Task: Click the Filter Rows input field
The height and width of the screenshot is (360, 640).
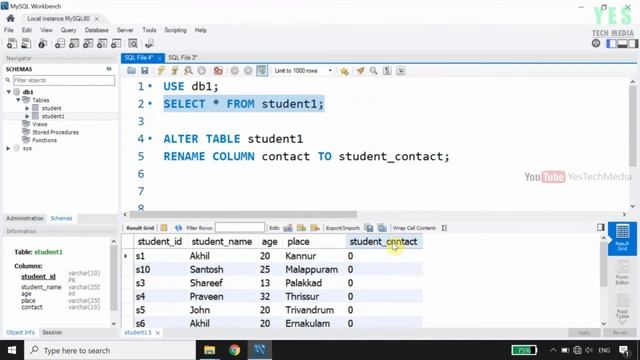Action: pos(240,227)
